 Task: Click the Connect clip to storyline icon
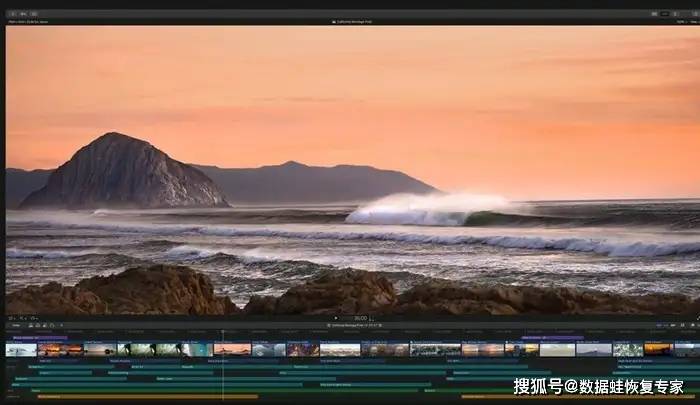click(29, 325)
